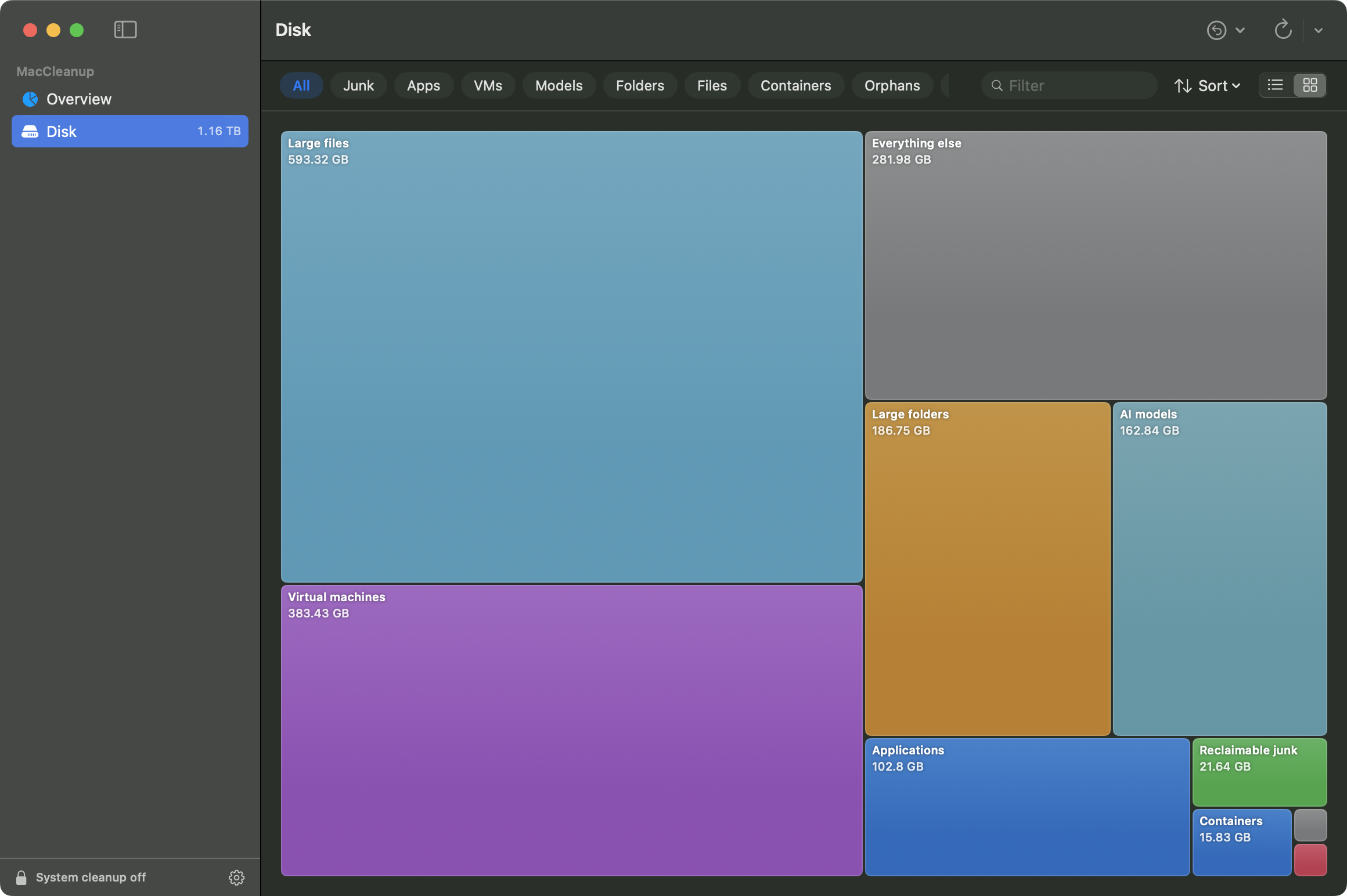The width and height of the screenshot is (1347, 896).
Task: Open the Applications 102.8 GB tile
Action: 1028,807
